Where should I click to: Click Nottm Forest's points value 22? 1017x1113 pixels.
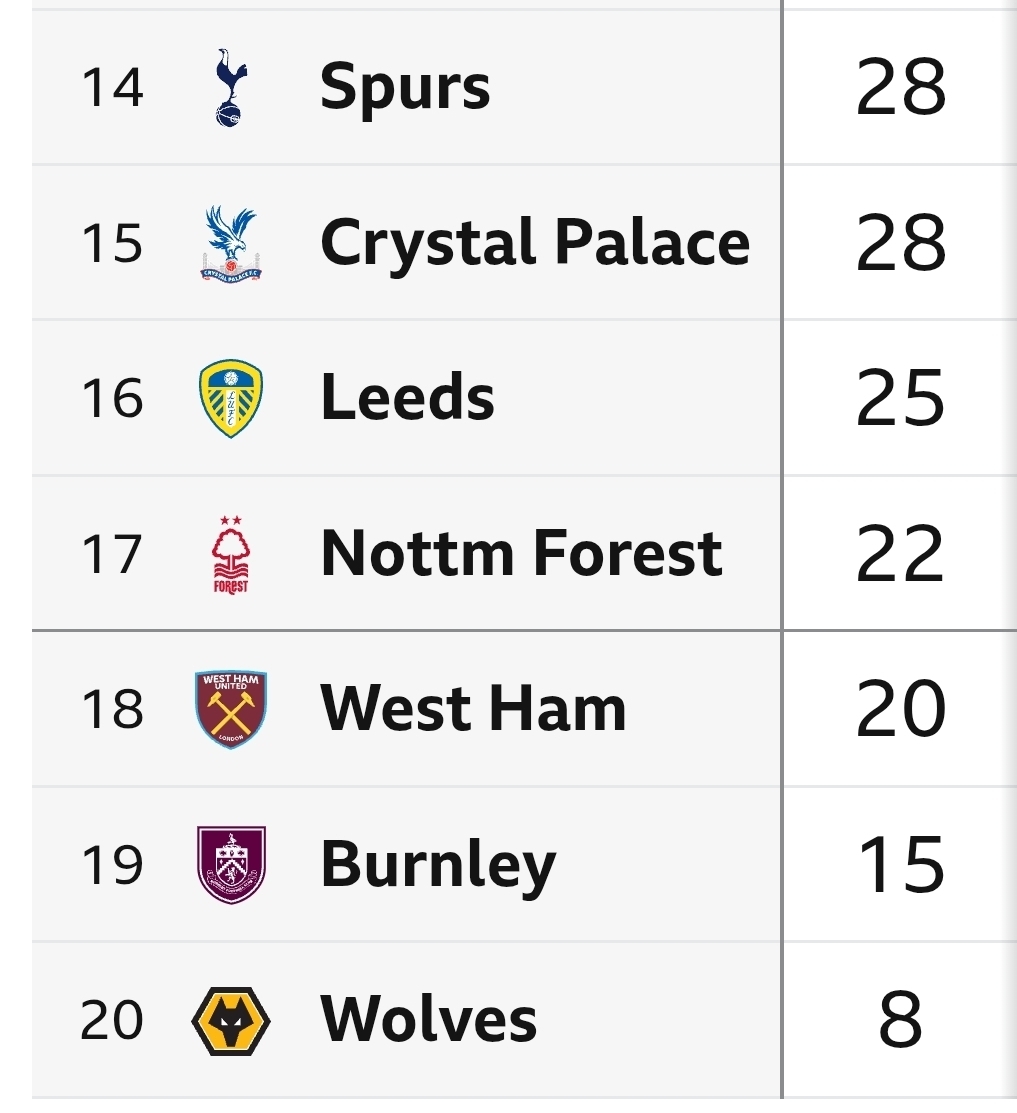(x=900, y=554)
